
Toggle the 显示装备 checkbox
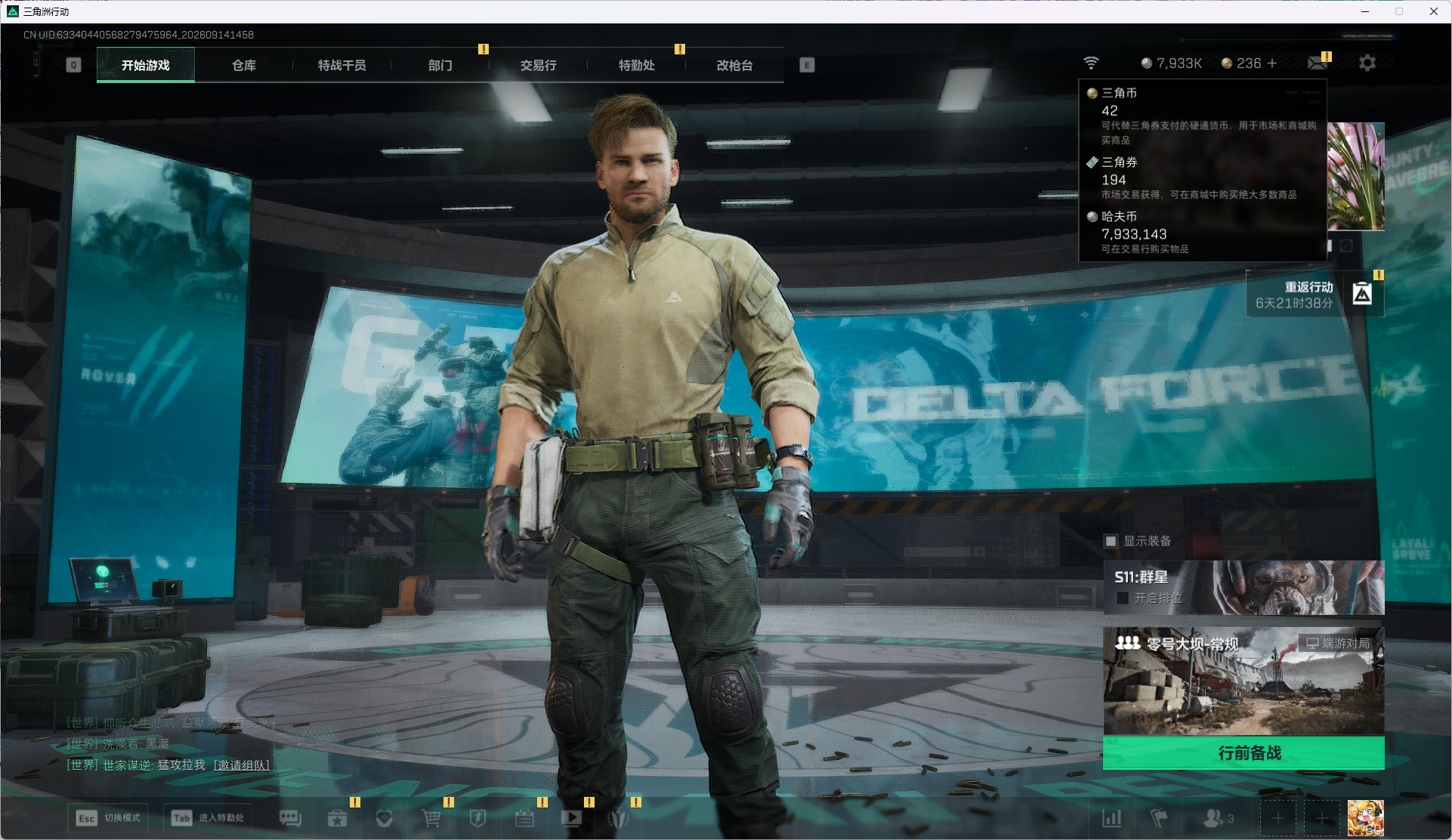[1111, 541]
